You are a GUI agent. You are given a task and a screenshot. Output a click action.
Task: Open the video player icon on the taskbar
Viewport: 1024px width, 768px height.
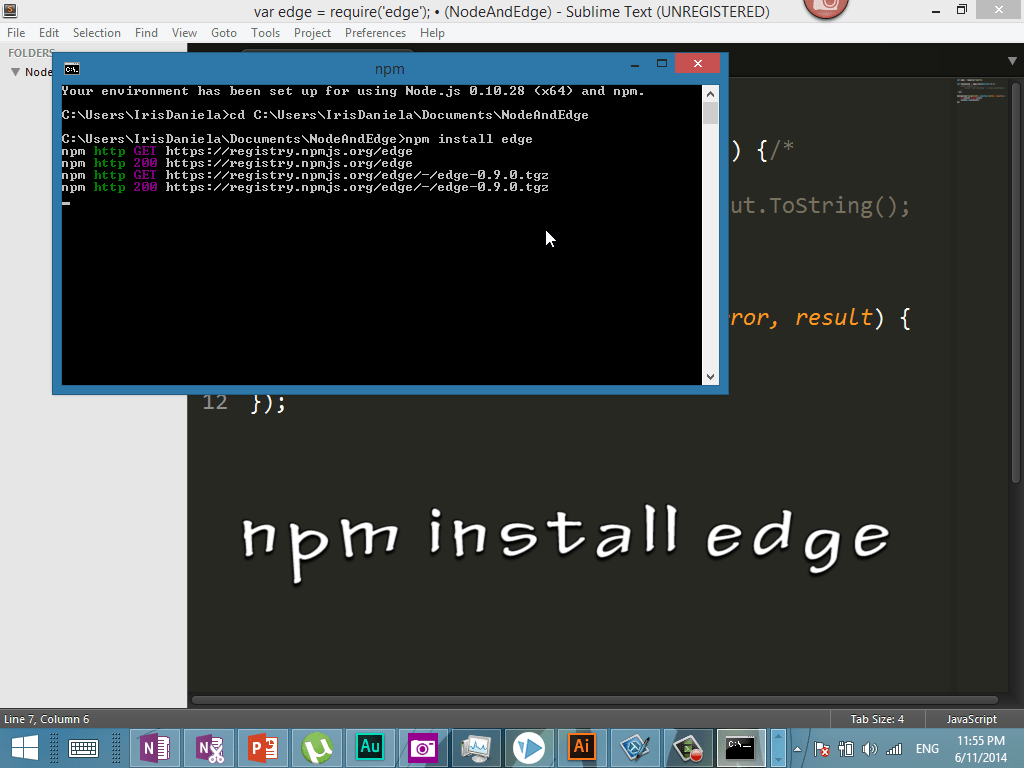(x=529, y=747)
